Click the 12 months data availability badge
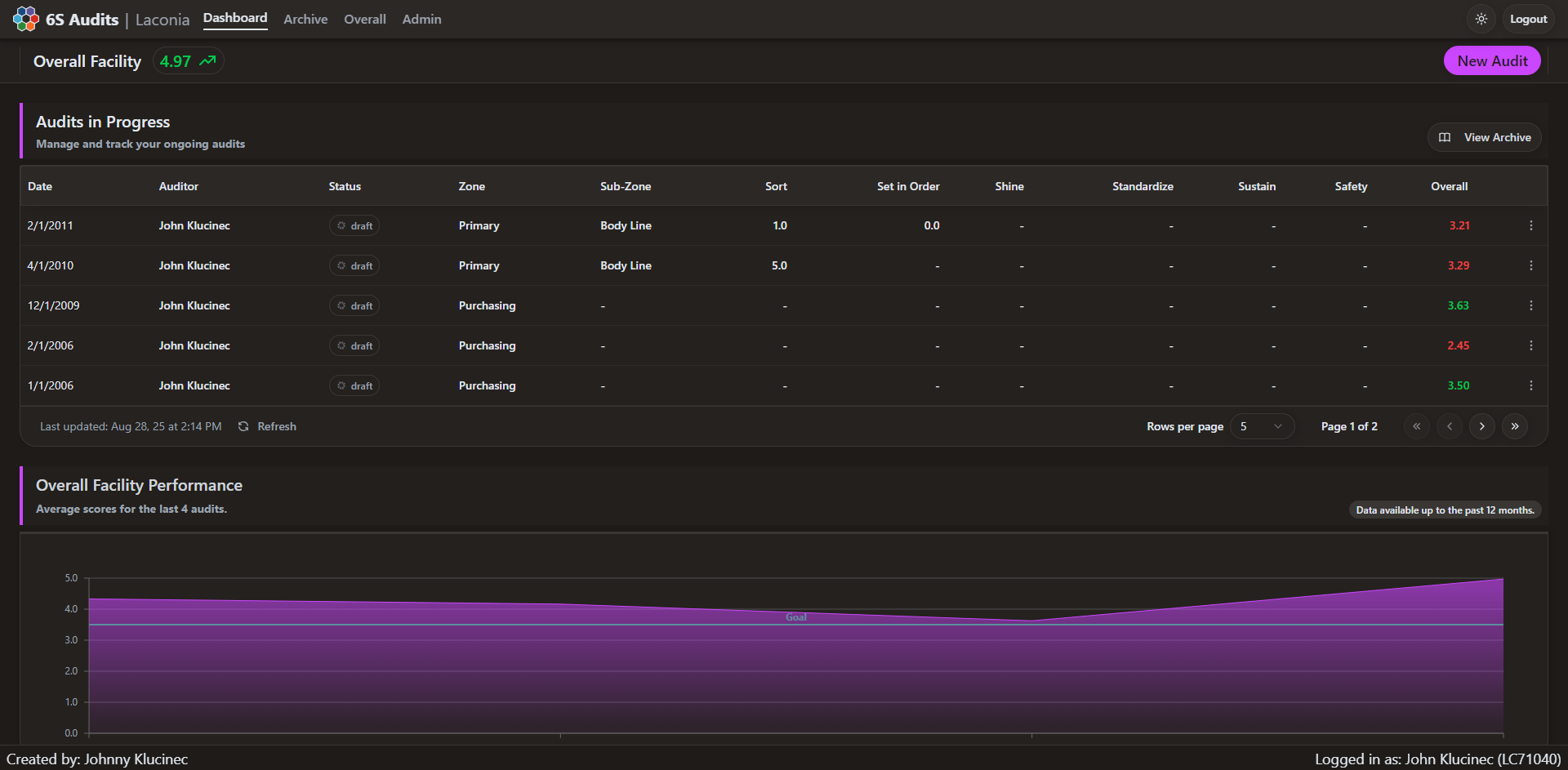Screen dimensions: 1568x770 point(1444,510)
